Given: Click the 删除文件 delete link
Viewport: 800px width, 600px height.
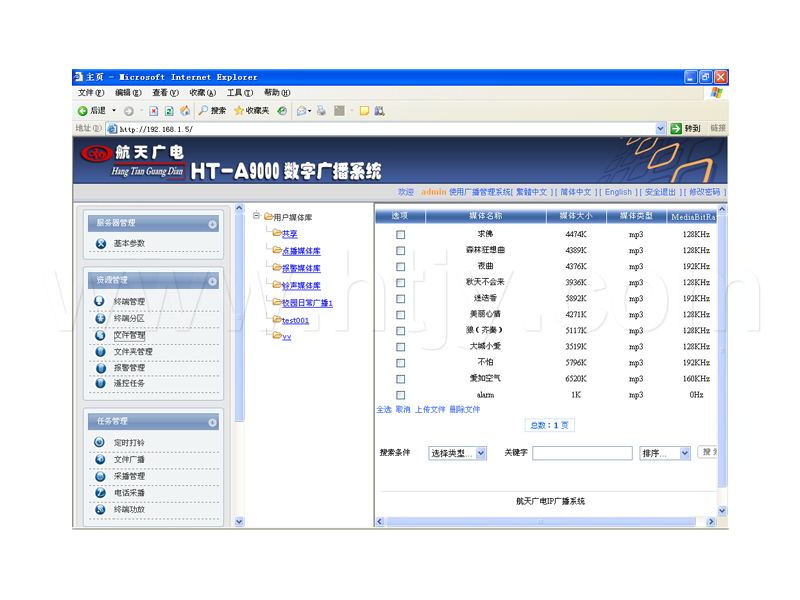Looking at the screenshot, I should (464, 410).
